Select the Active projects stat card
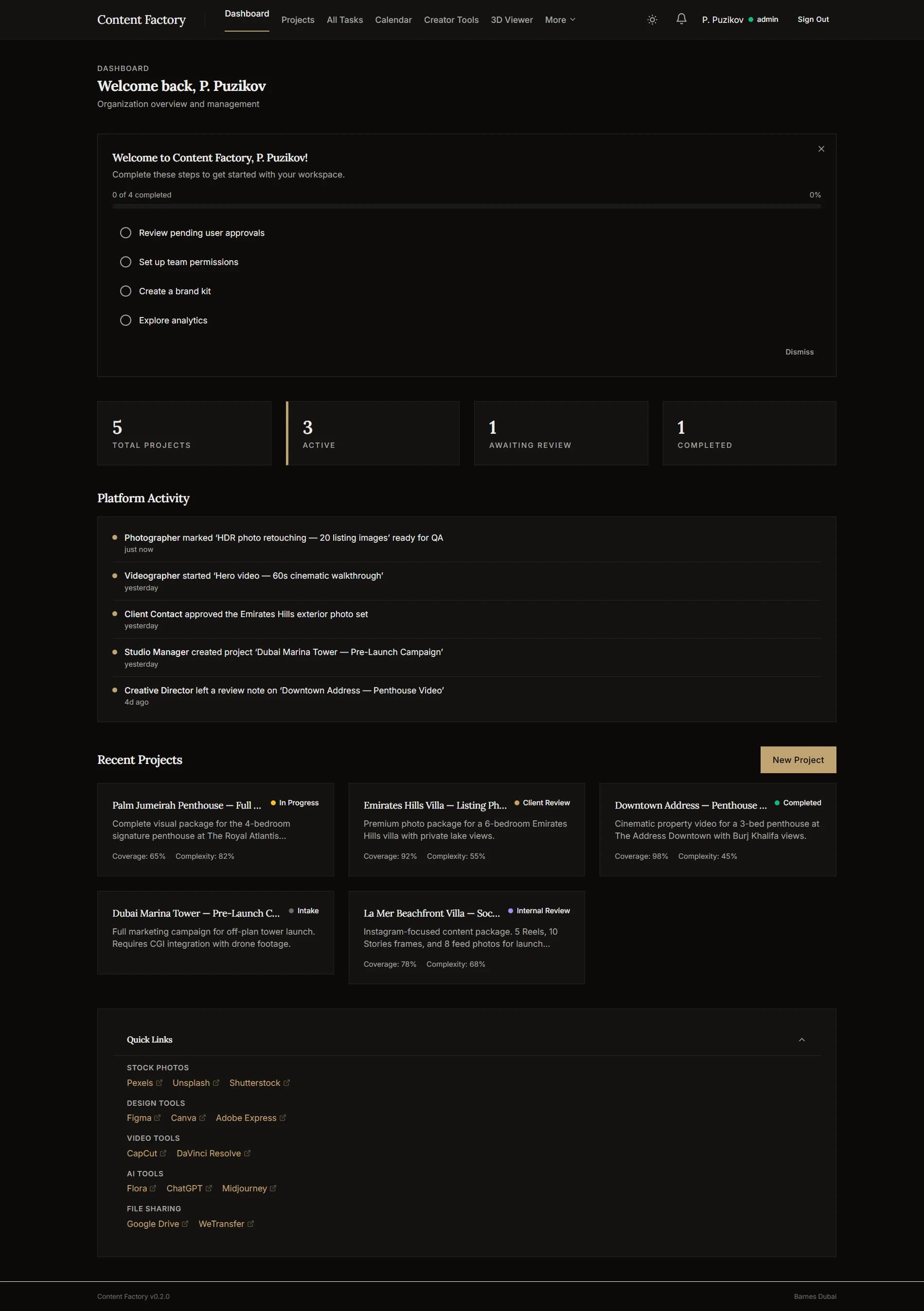924x1311 pixels. tap(373, 433)
